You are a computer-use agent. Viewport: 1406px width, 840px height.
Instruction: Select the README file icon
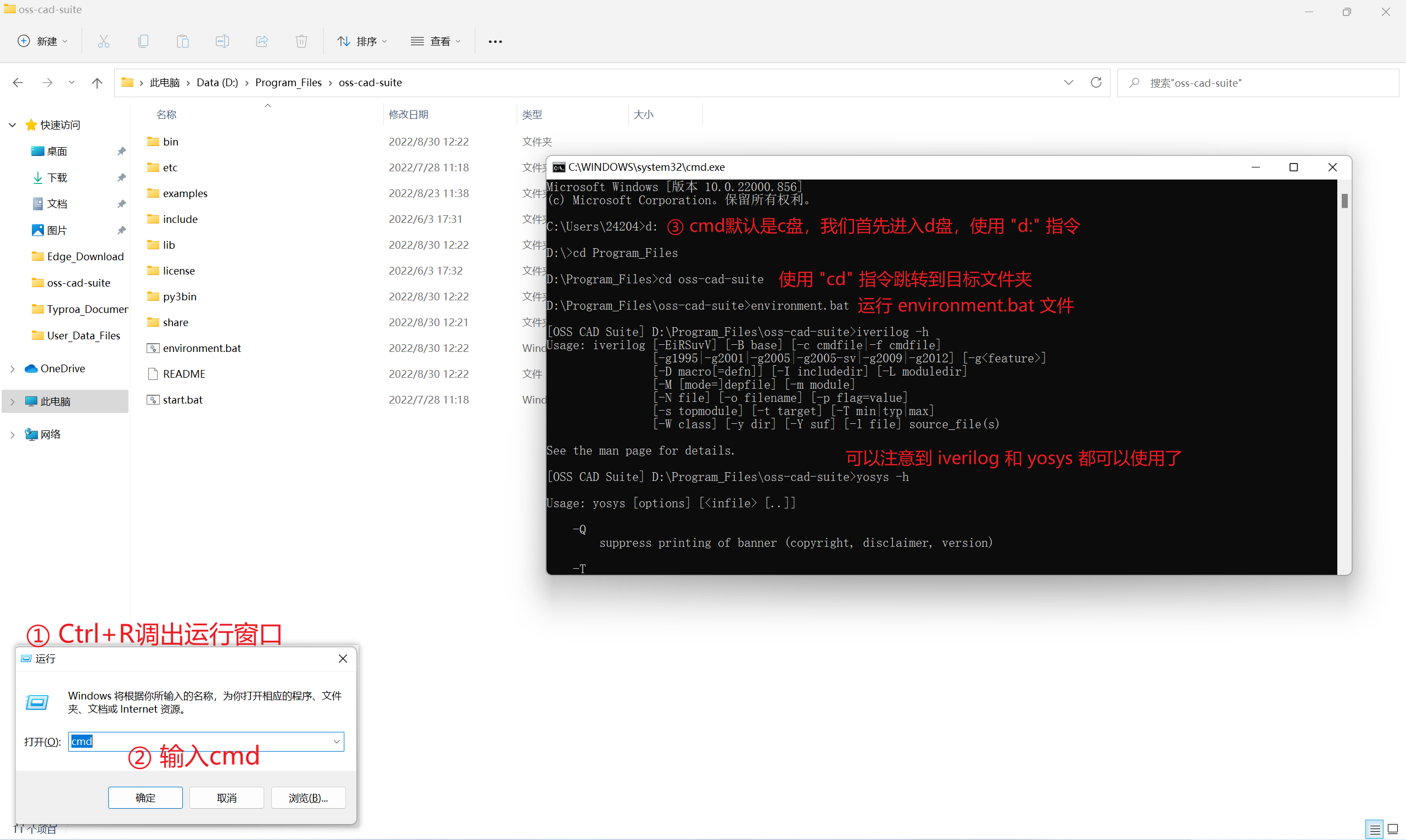point(154,373)
